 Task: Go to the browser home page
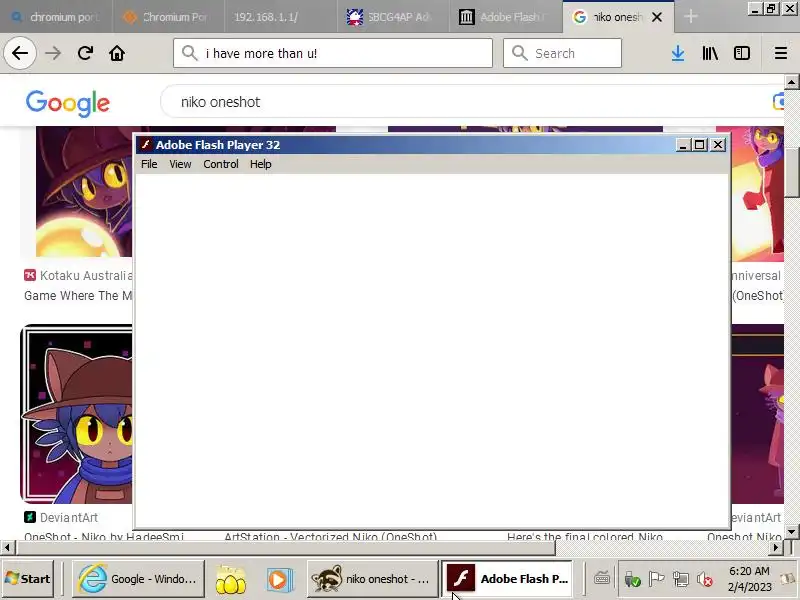click(x=117, y=53)
